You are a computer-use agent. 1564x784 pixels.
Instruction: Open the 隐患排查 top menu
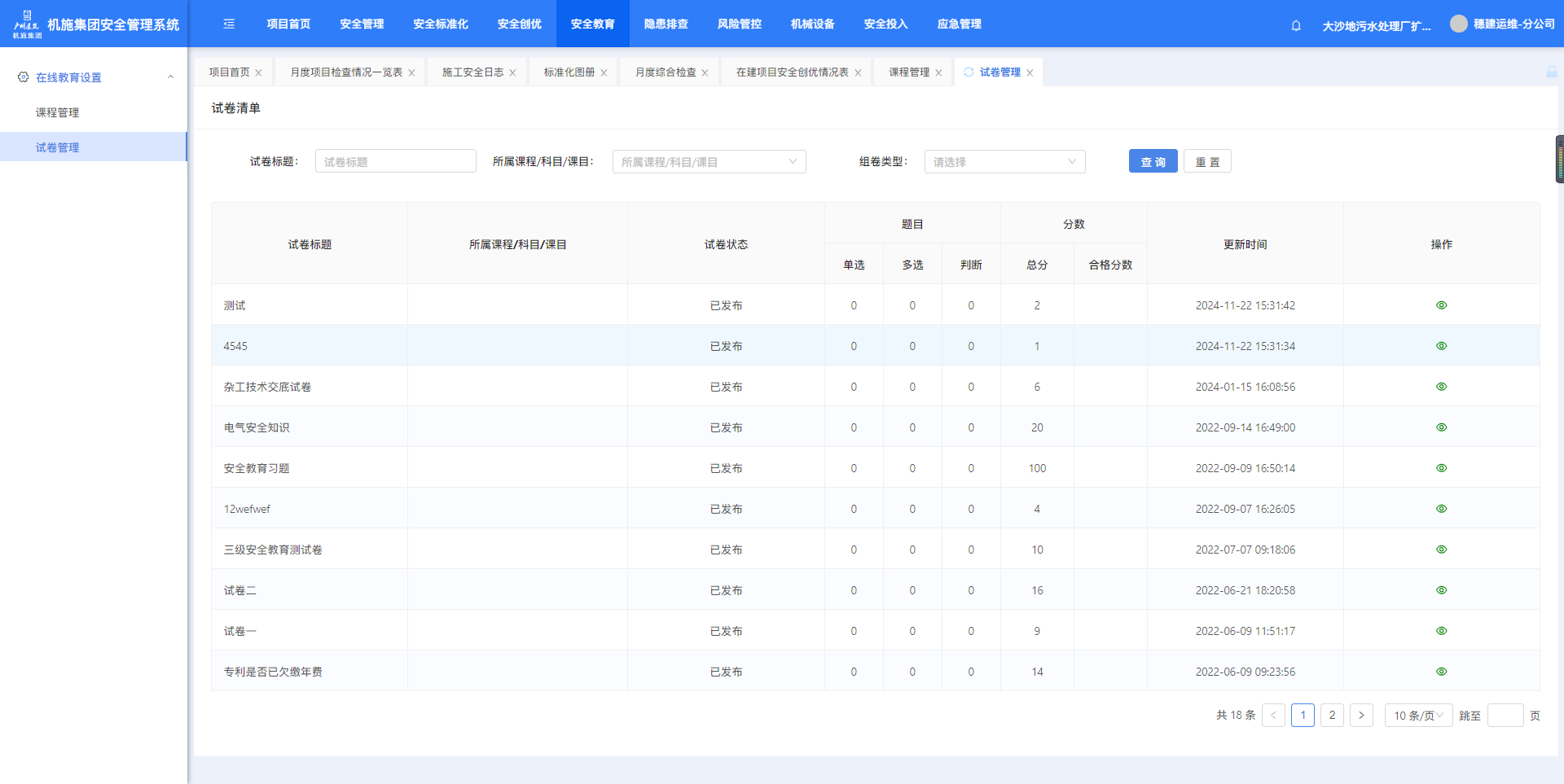(x=666, y=24)
